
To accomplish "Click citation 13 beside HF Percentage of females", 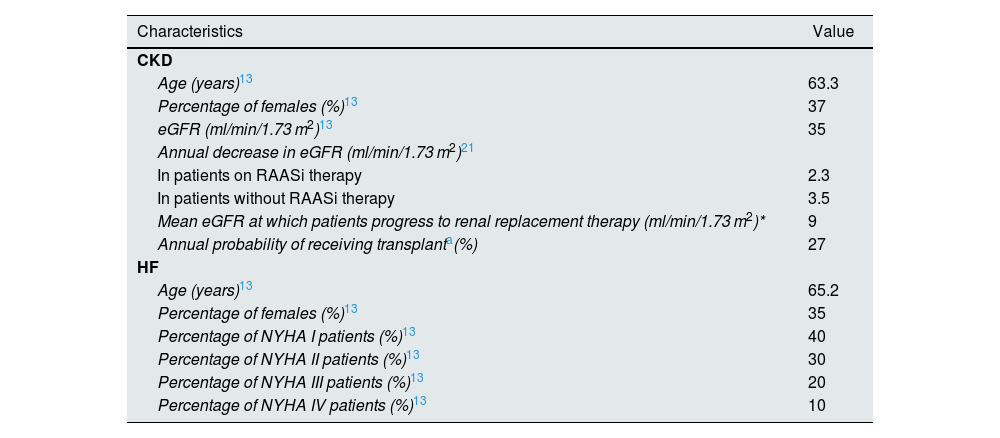I will [351, 310].
